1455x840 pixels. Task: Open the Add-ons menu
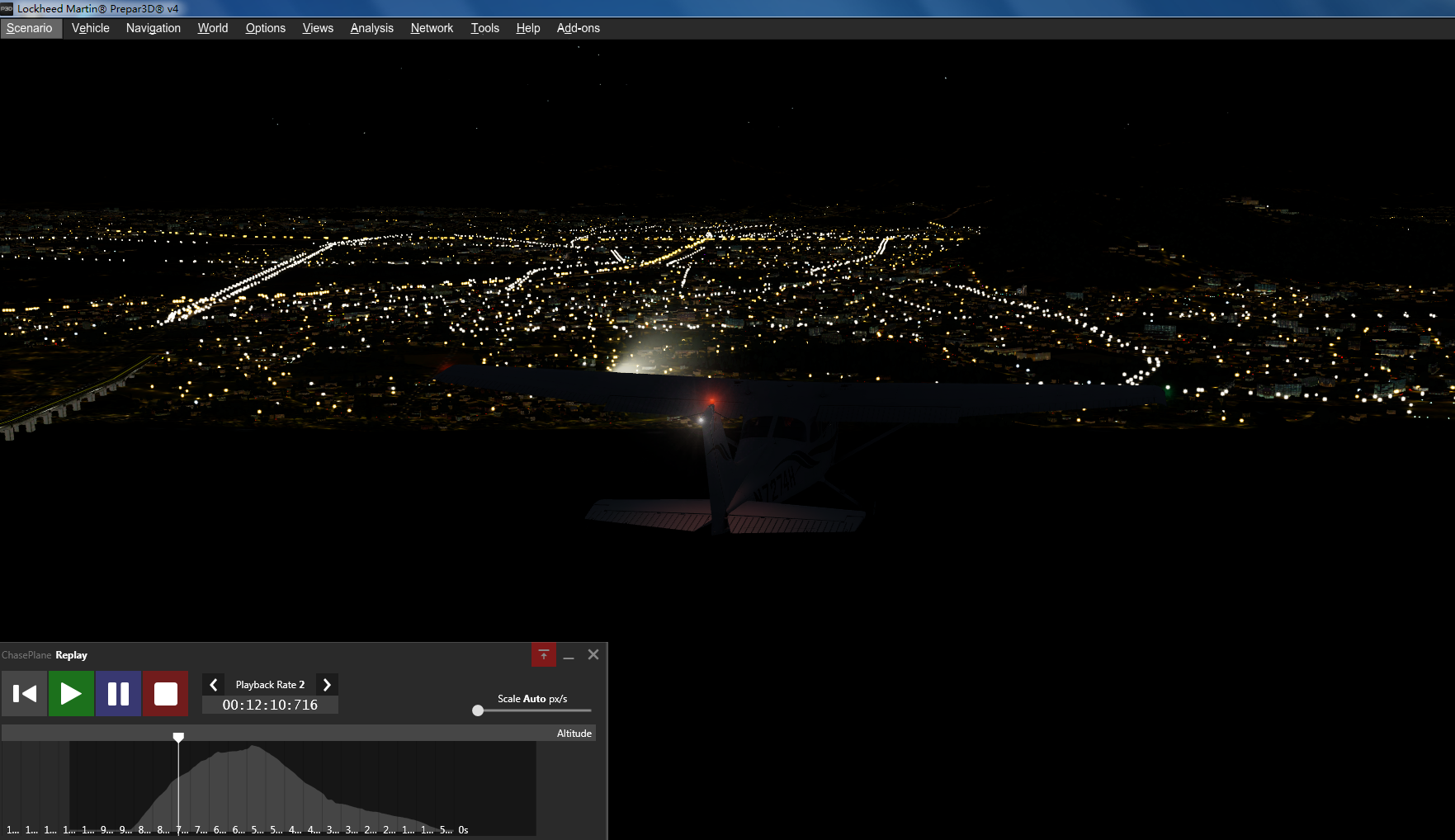578,27
